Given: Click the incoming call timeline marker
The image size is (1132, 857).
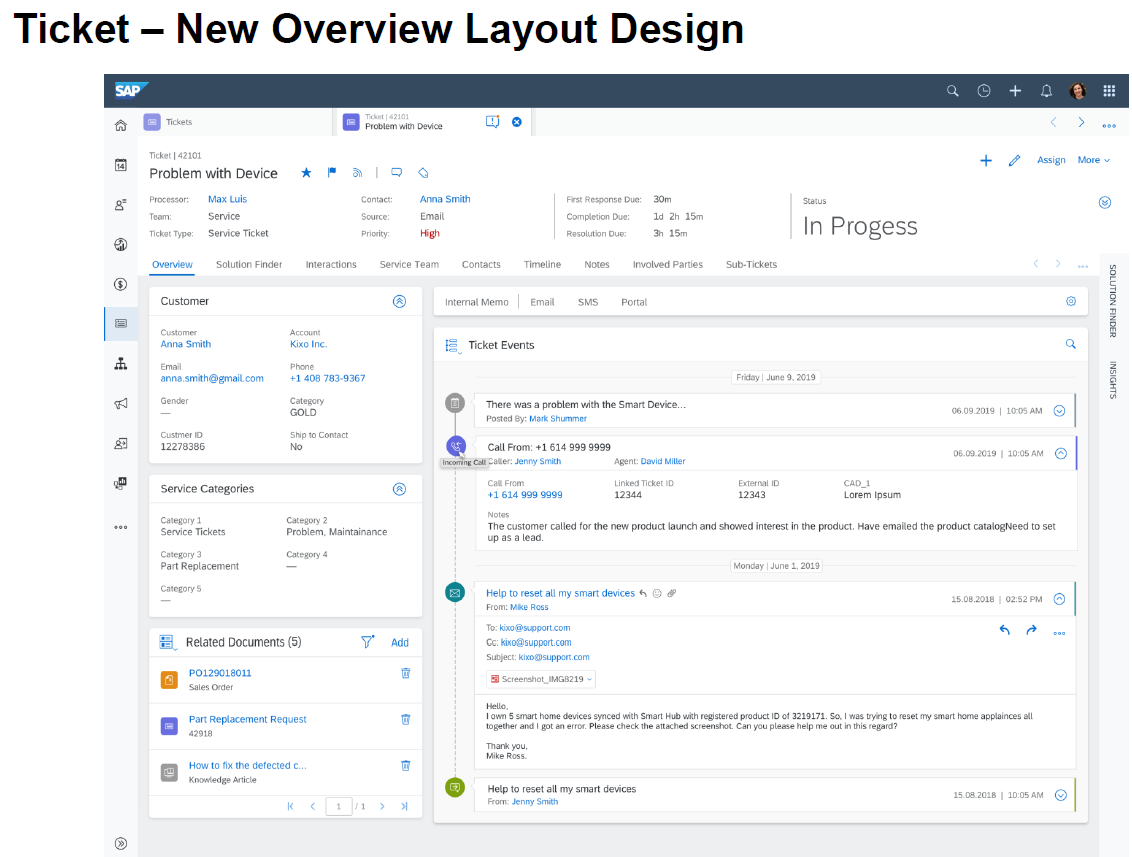Looking at the screenshot, I should tap(456, 446).
